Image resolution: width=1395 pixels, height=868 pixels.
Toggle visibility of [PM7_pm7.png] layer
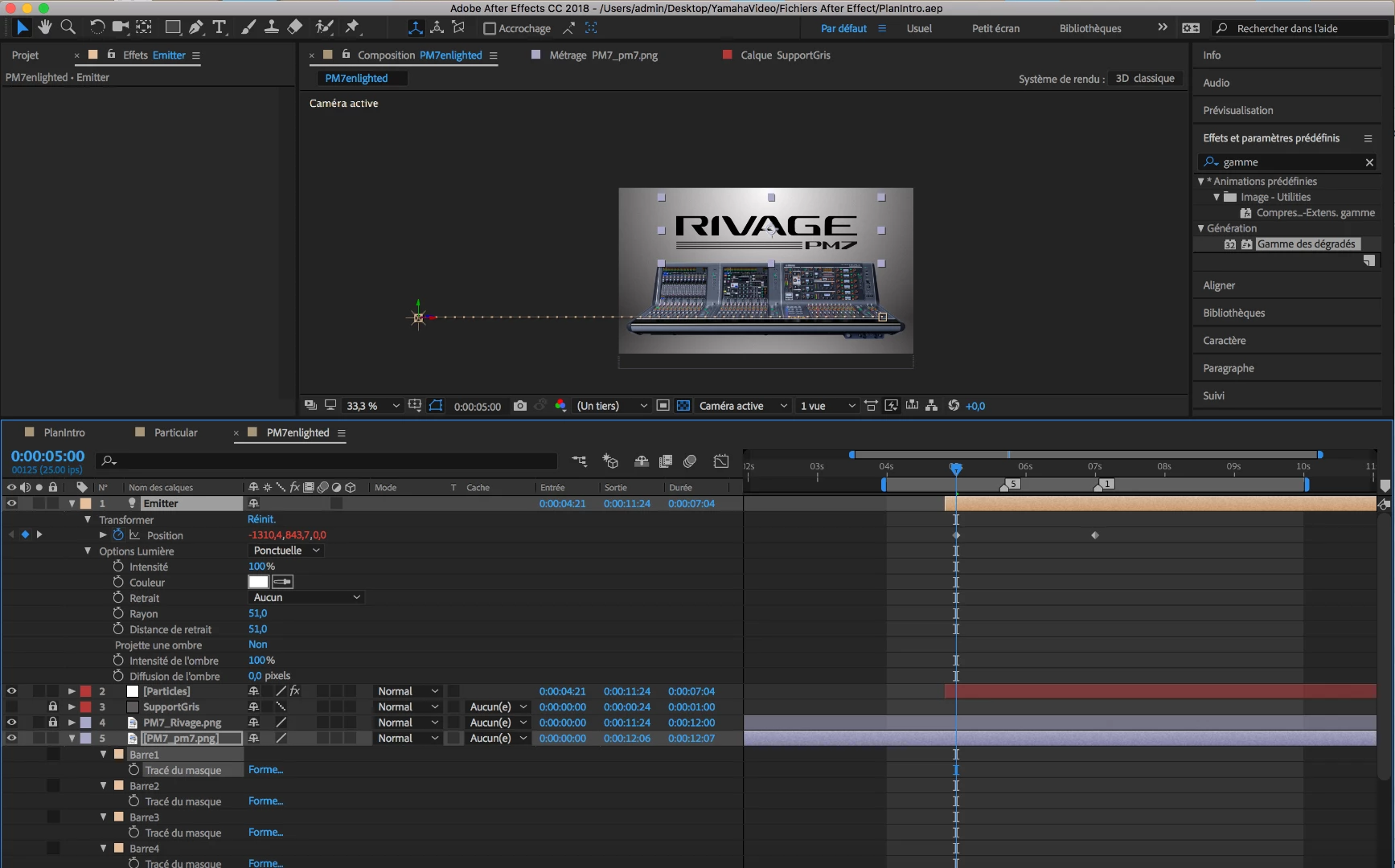coord(11,738)
